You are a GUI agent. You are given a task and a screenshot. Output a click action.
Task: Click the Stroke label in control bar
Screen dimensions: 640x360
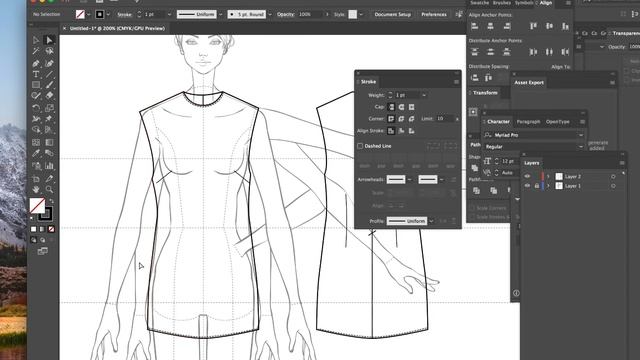[124, 14]
